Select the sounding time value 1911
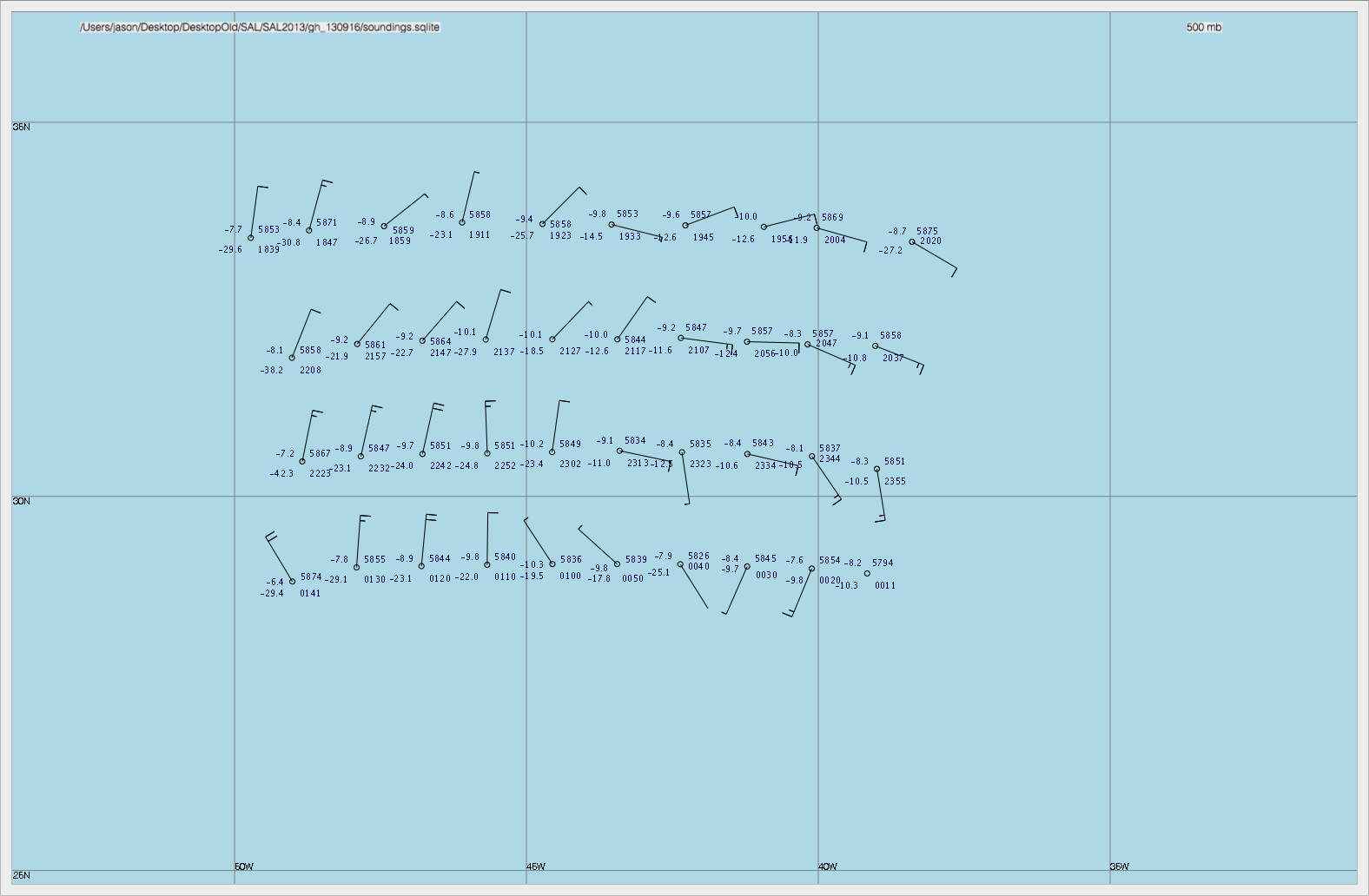 pyautogui.click(x=479, y=235)
